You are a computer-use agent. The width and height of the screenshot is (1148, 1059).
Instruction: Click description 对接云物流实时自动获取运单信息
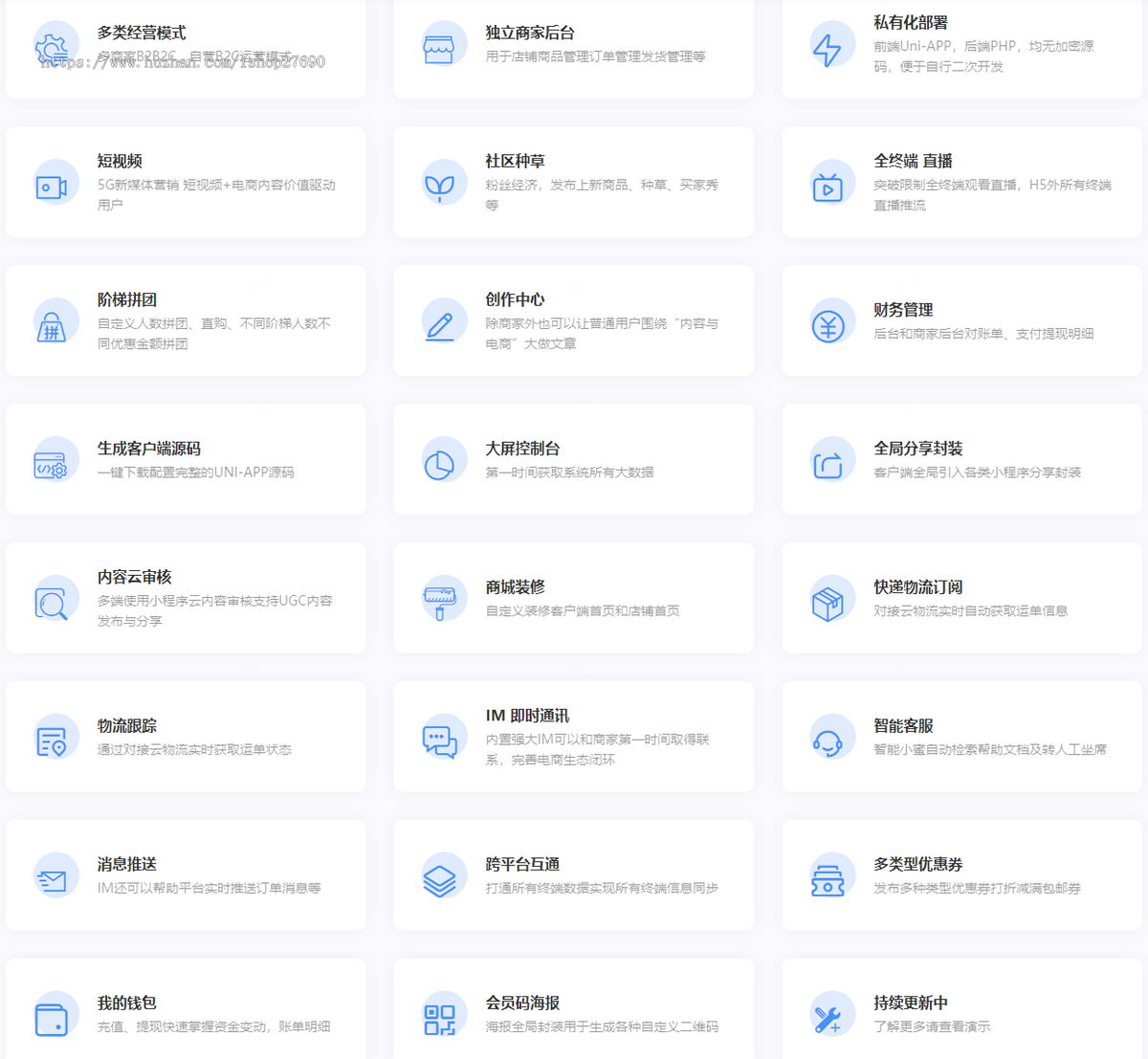(970, 611)
